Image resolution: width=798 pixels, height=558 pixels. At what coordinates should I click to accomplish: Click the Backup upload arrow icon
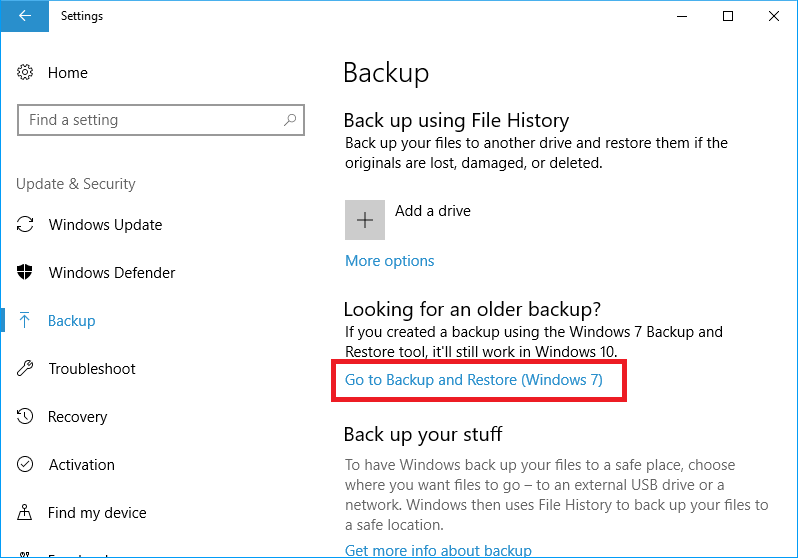[x=26, y=321]
